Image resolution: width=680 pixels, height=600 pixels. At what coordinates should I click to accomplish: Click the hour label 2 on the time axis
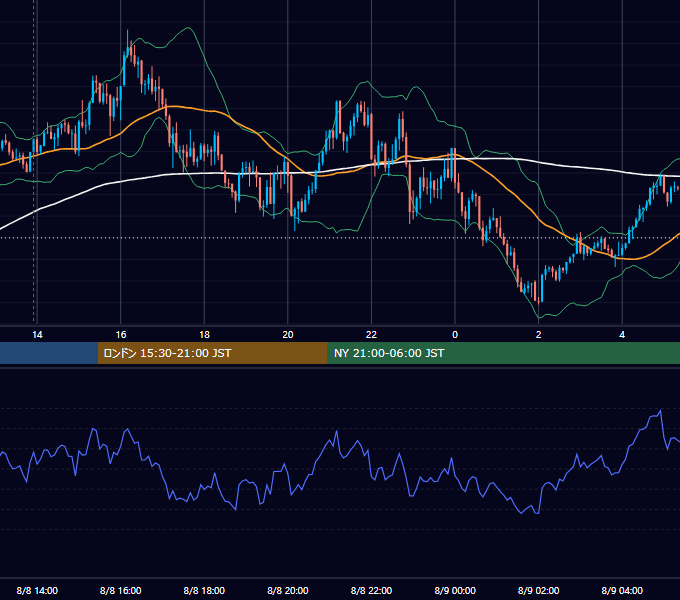click(x=539, y=335)
